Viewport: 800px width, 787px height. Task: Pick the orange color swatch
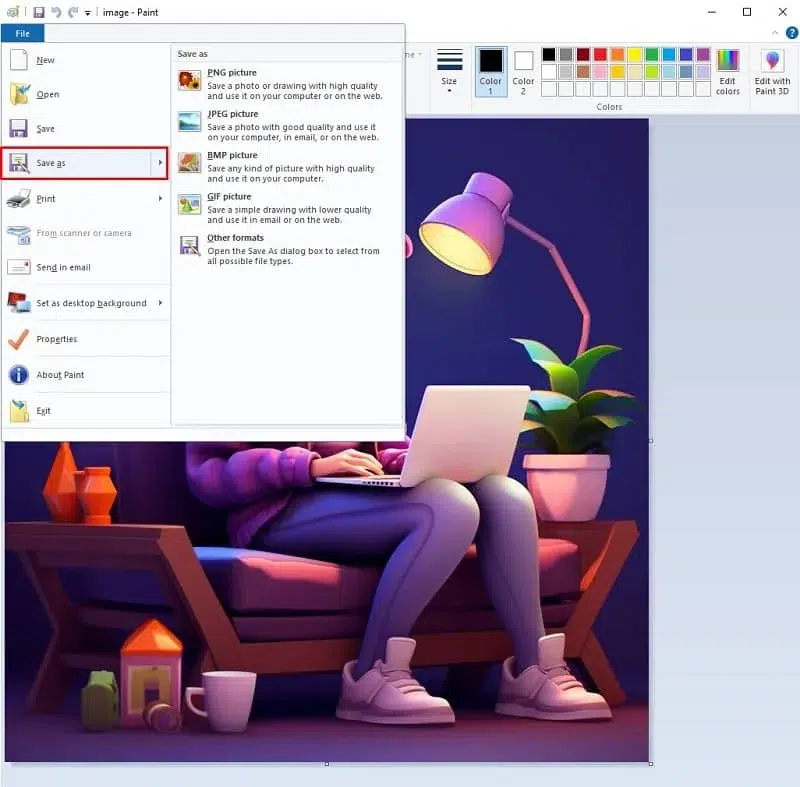(618, 55)
